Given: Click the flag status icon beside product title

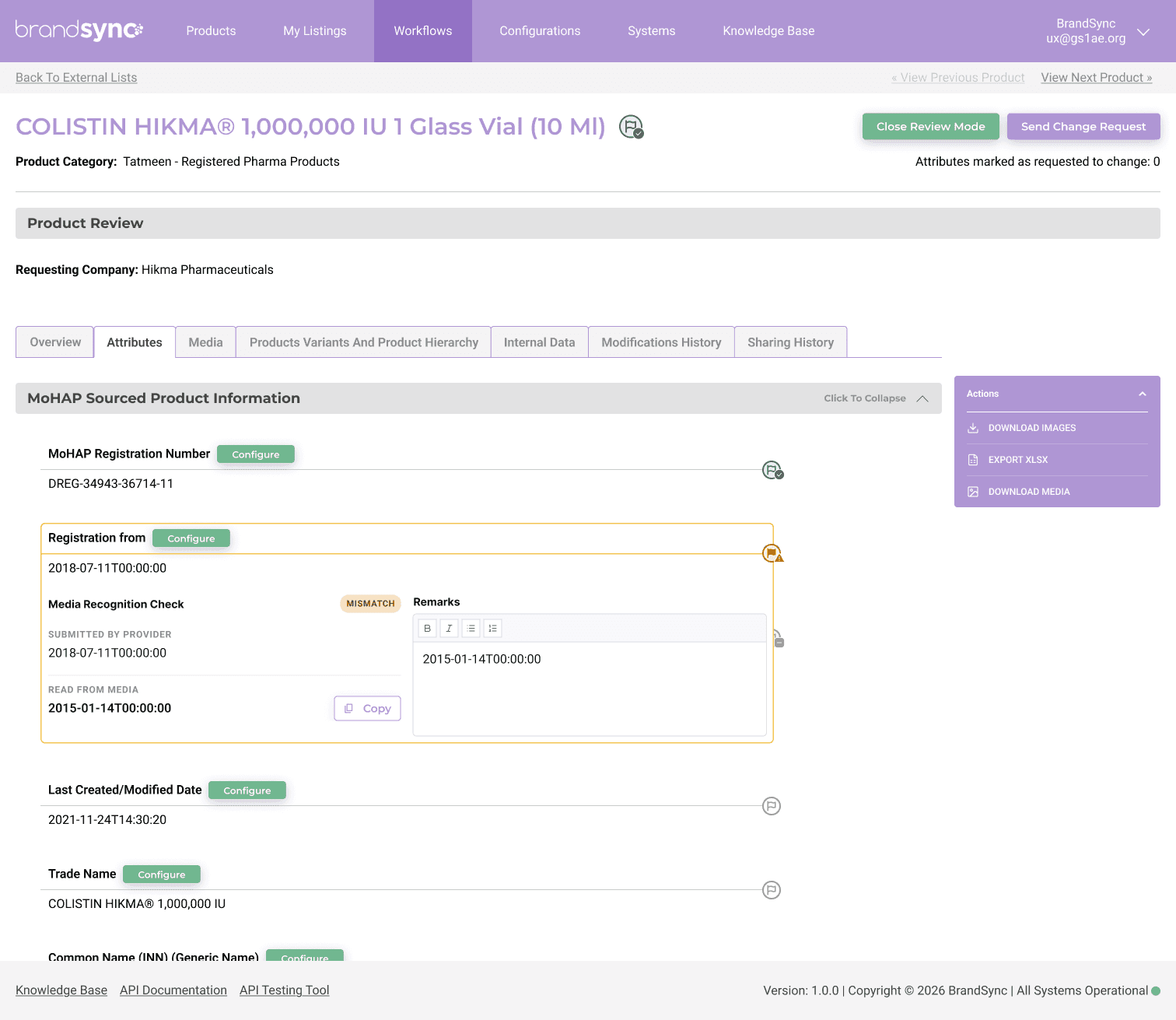Looking at the screenshot, I should click(631, 126).
